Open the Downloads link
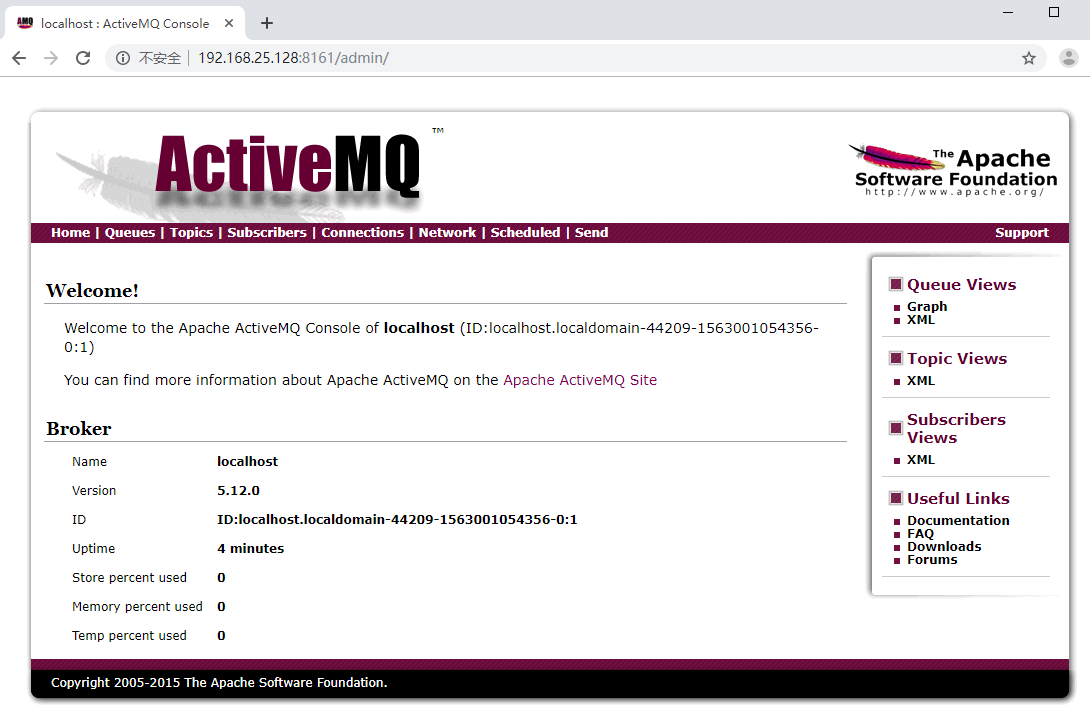The width and height of the screenshot is (1090, 708). (944, 547)
